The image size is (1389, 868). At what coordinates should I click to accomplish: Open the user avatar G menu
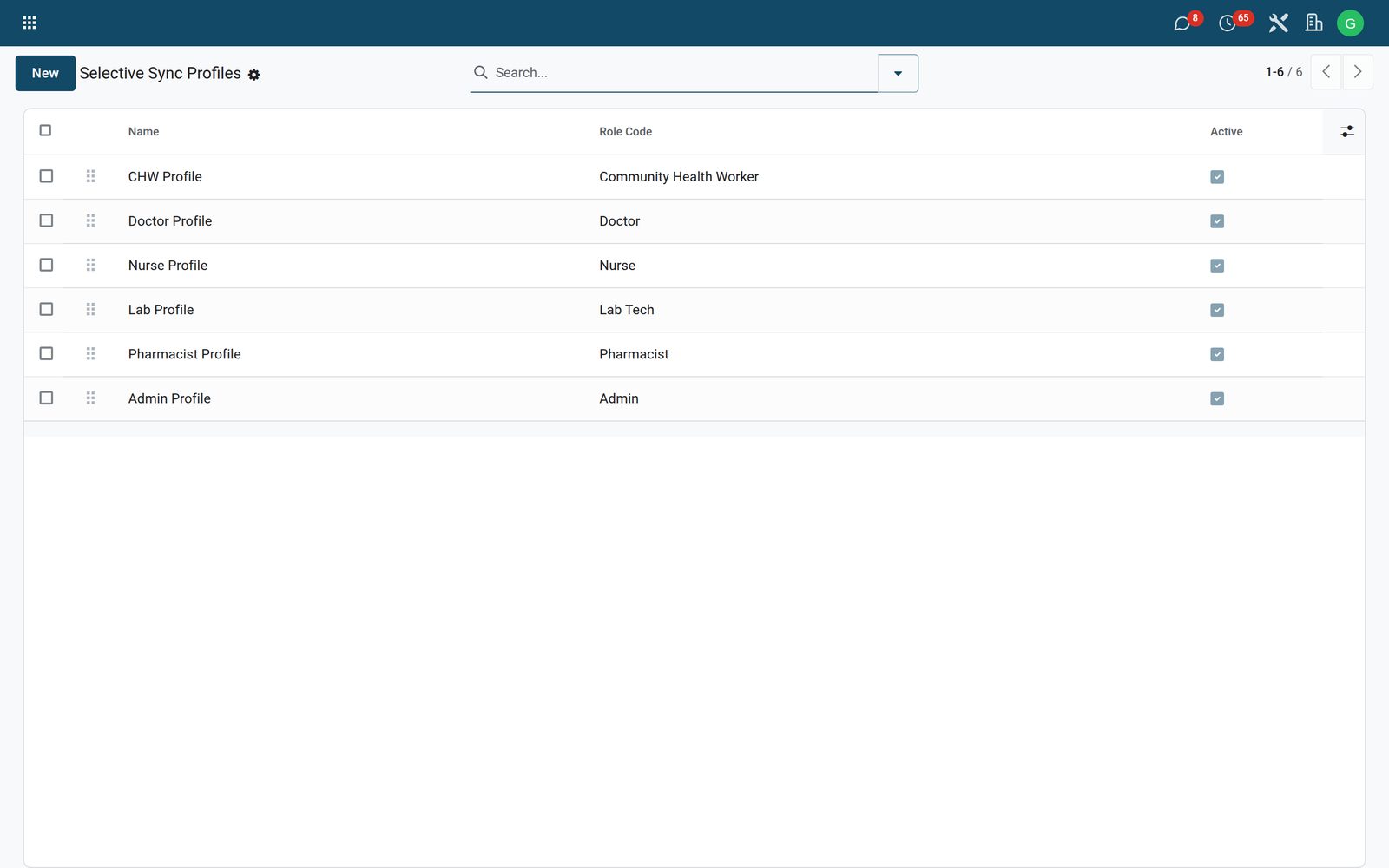pos(1350,23)
